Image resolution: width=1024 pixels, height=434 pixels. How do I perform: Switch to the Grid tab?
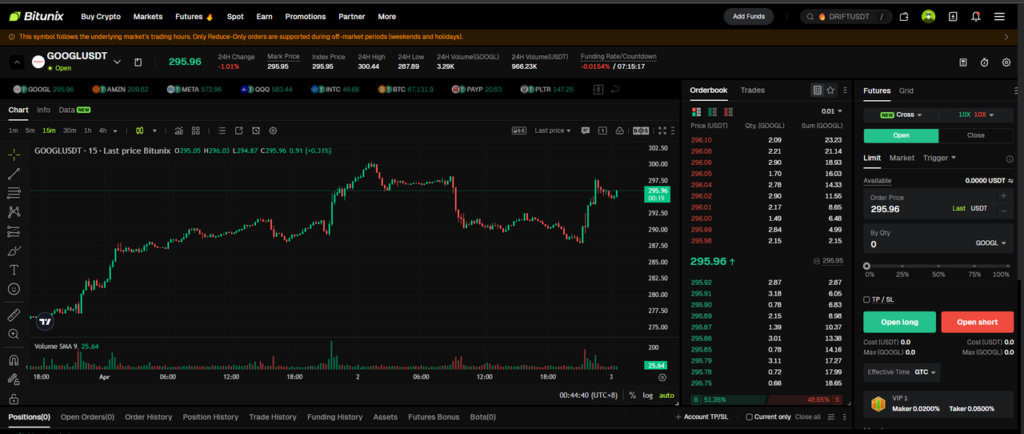906,91
